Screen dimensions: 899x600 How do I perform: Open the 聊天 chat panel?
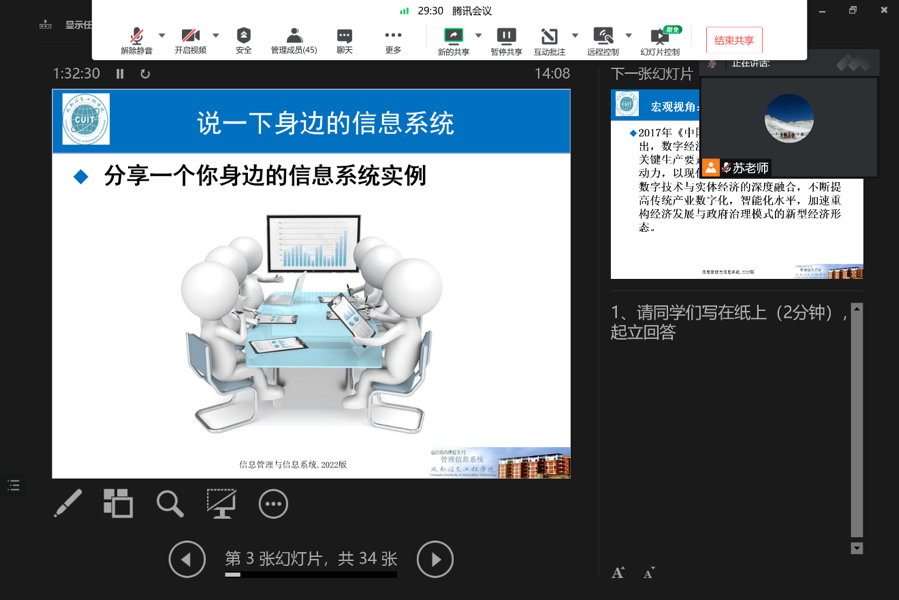click(344, 40)
